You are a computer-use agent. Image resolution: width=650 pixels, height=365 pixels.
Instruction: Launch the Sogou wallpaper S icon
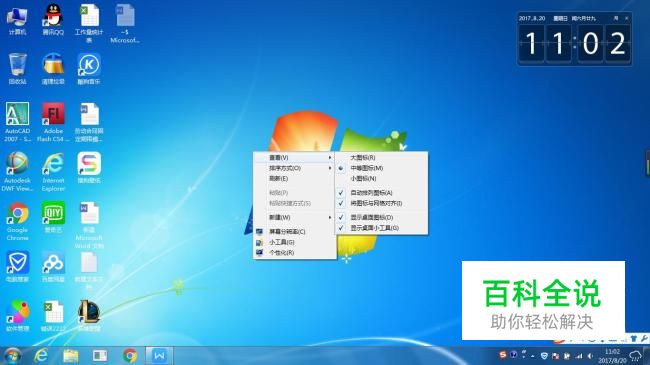tap(89, 168)
